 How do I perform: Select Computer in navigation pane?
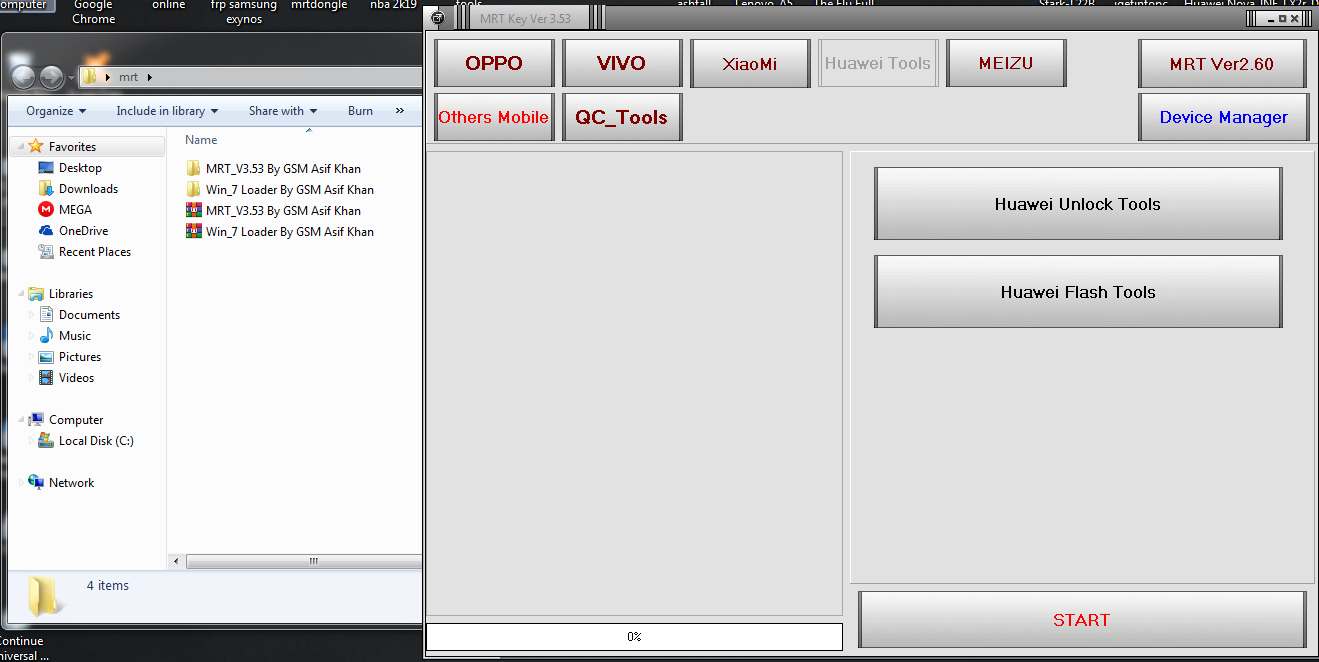[x=76, y=420]
